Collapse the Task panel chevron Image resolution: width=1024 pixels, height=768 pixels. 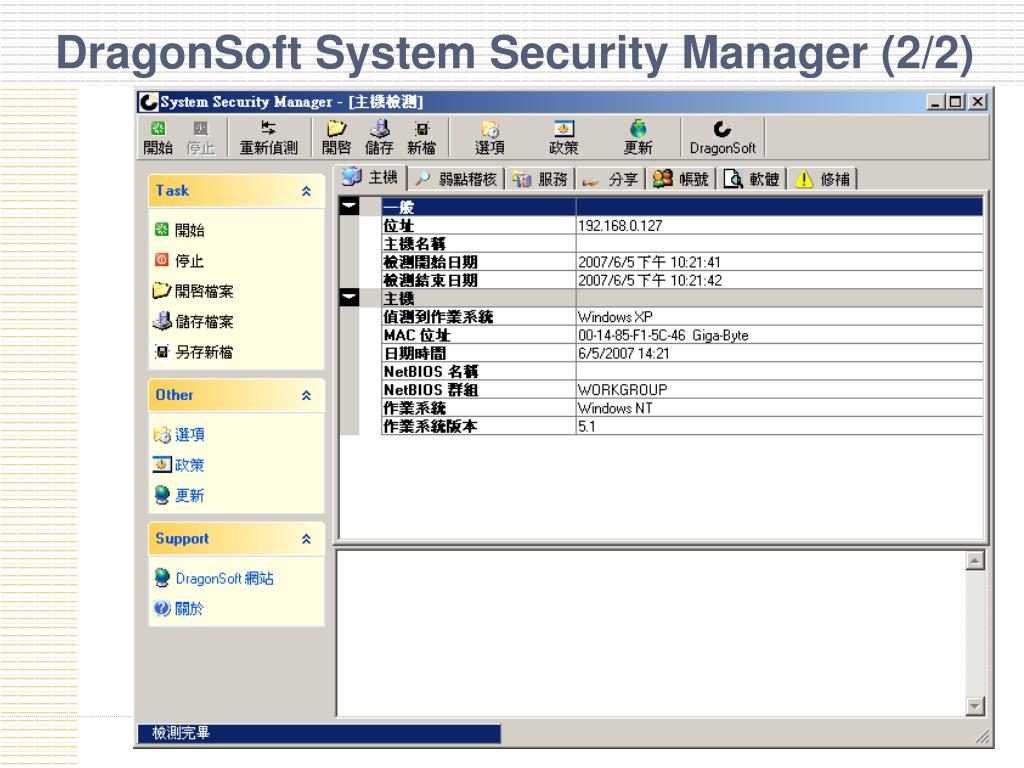pos(306,191)
